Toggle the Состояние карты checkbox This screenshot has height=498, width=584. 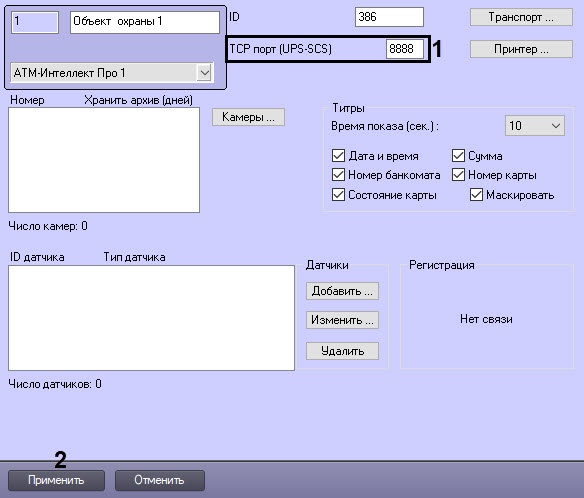[x=338, y=195]
